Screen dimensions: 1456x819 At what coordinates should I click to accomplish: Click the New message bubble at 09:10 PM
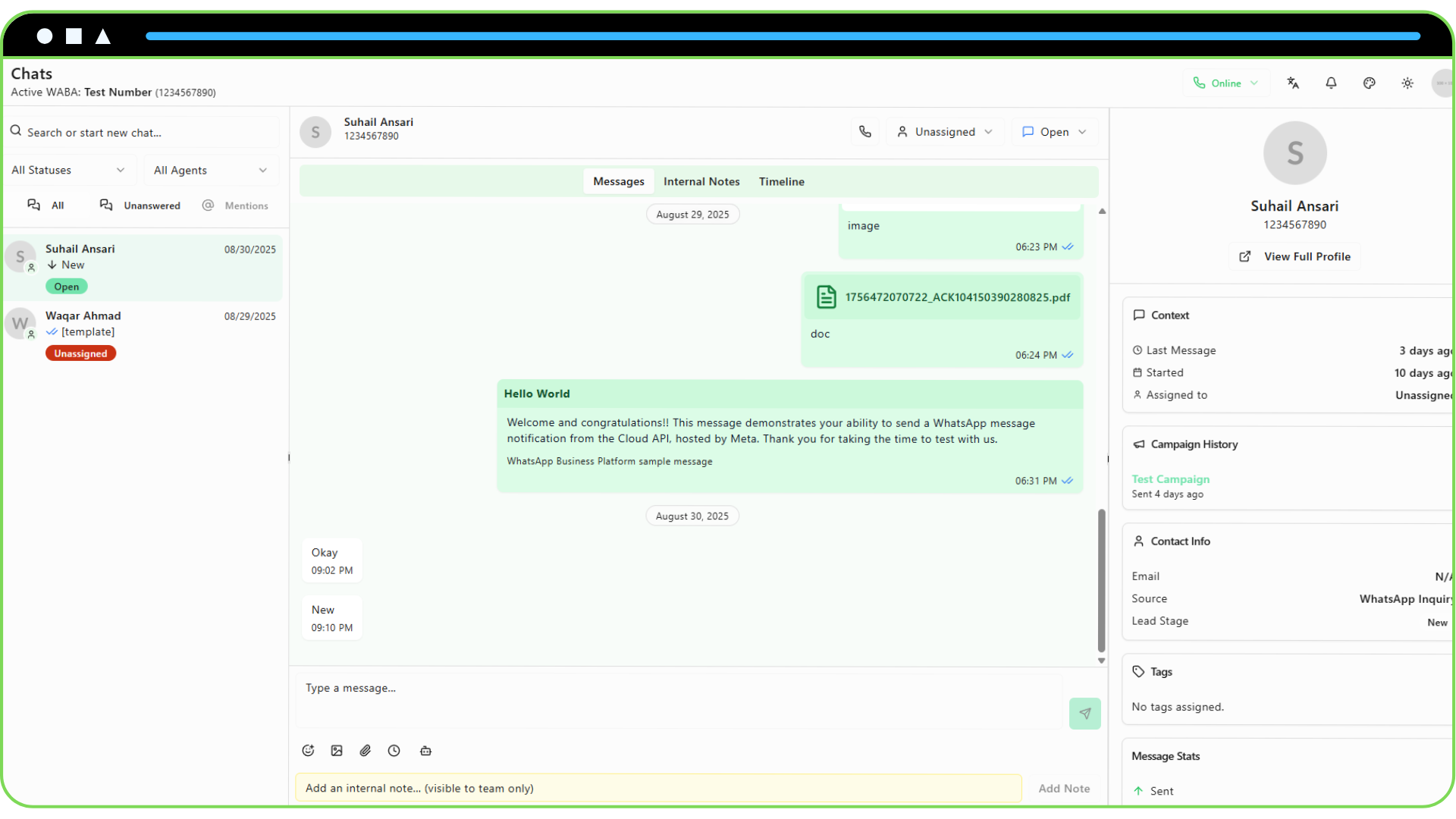click(332, 618)
